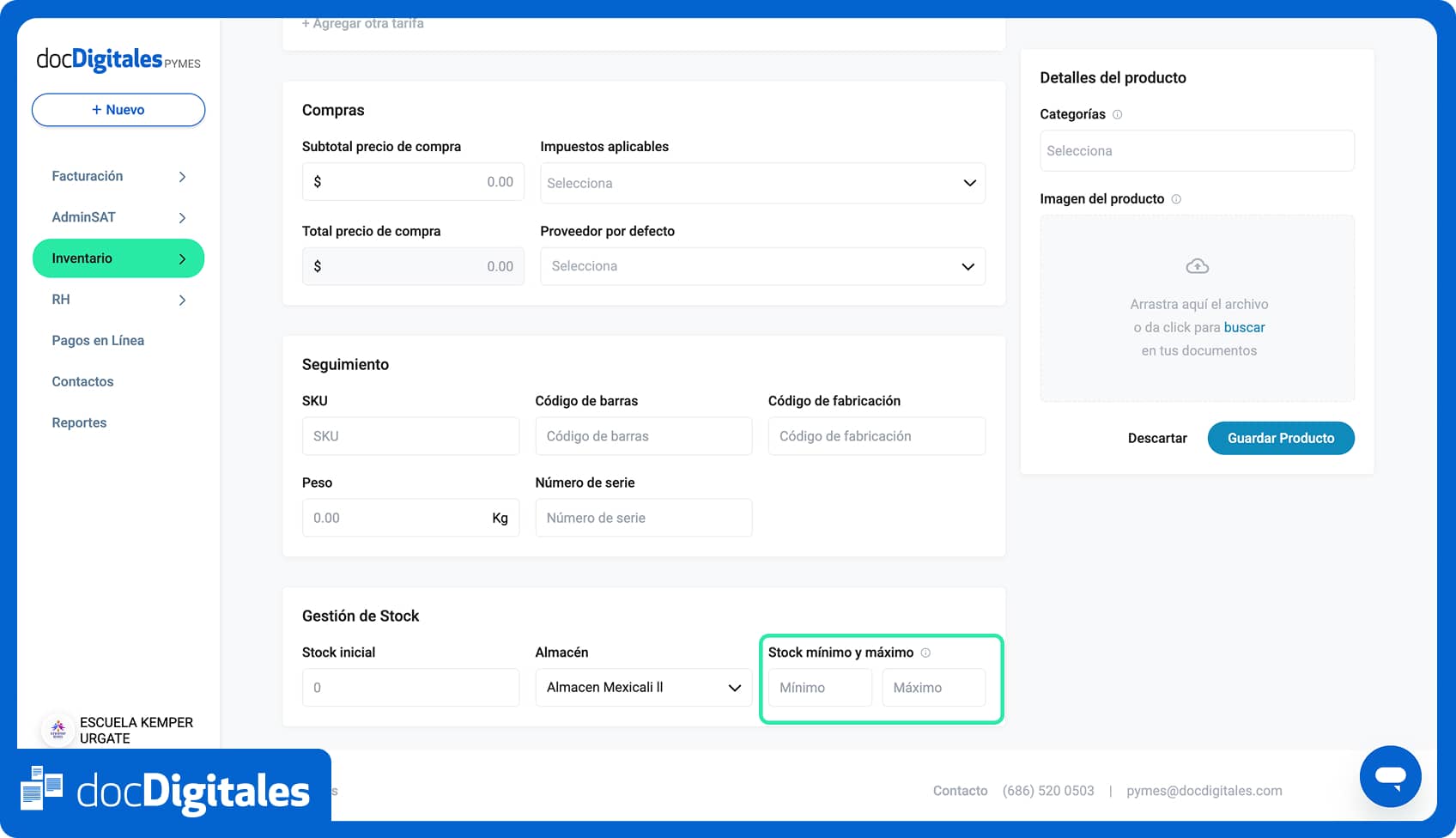Click the Stock inicial field

pos(410,688)
